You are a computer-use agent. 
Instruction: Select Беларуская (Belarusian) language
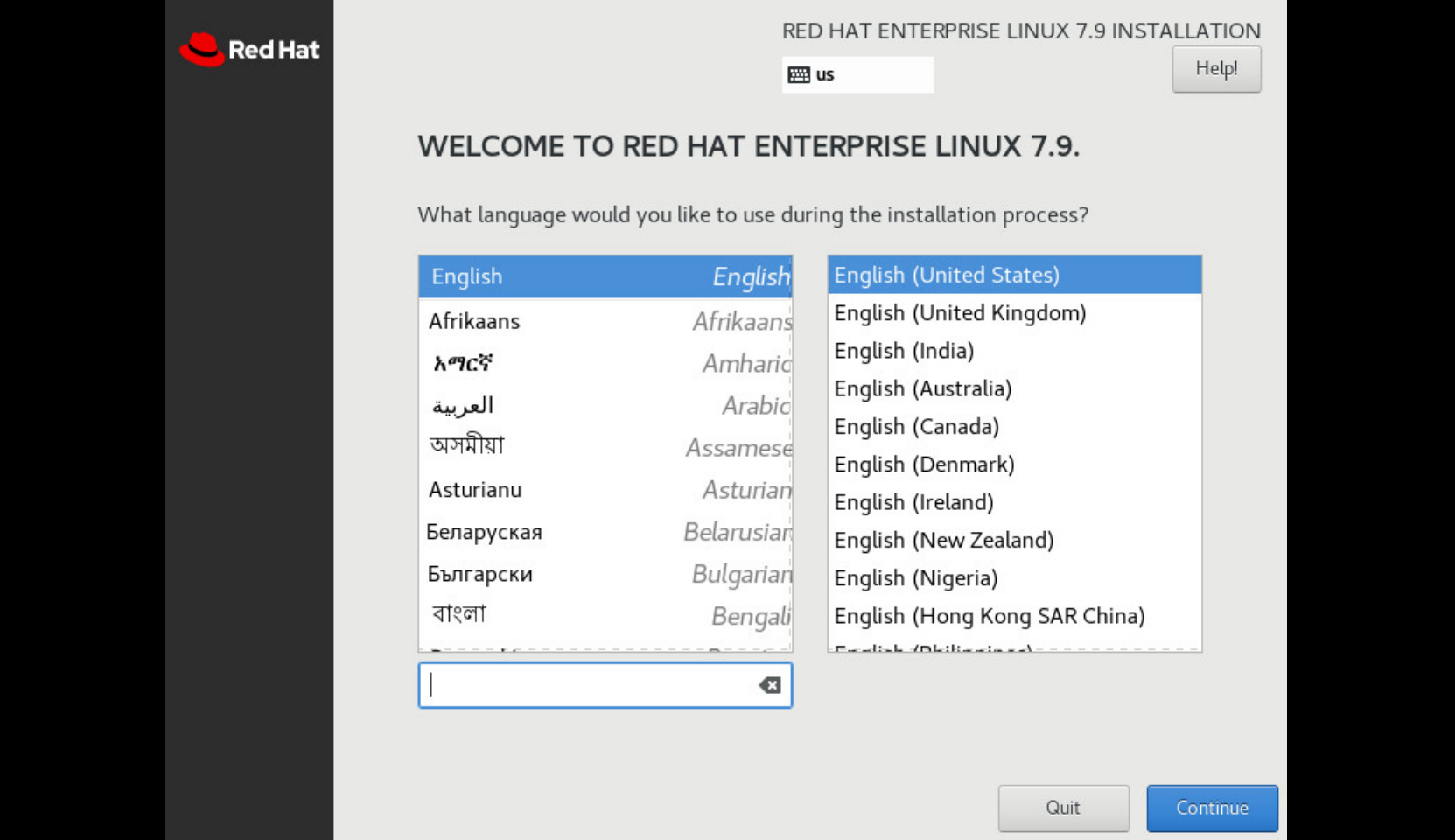605,531
